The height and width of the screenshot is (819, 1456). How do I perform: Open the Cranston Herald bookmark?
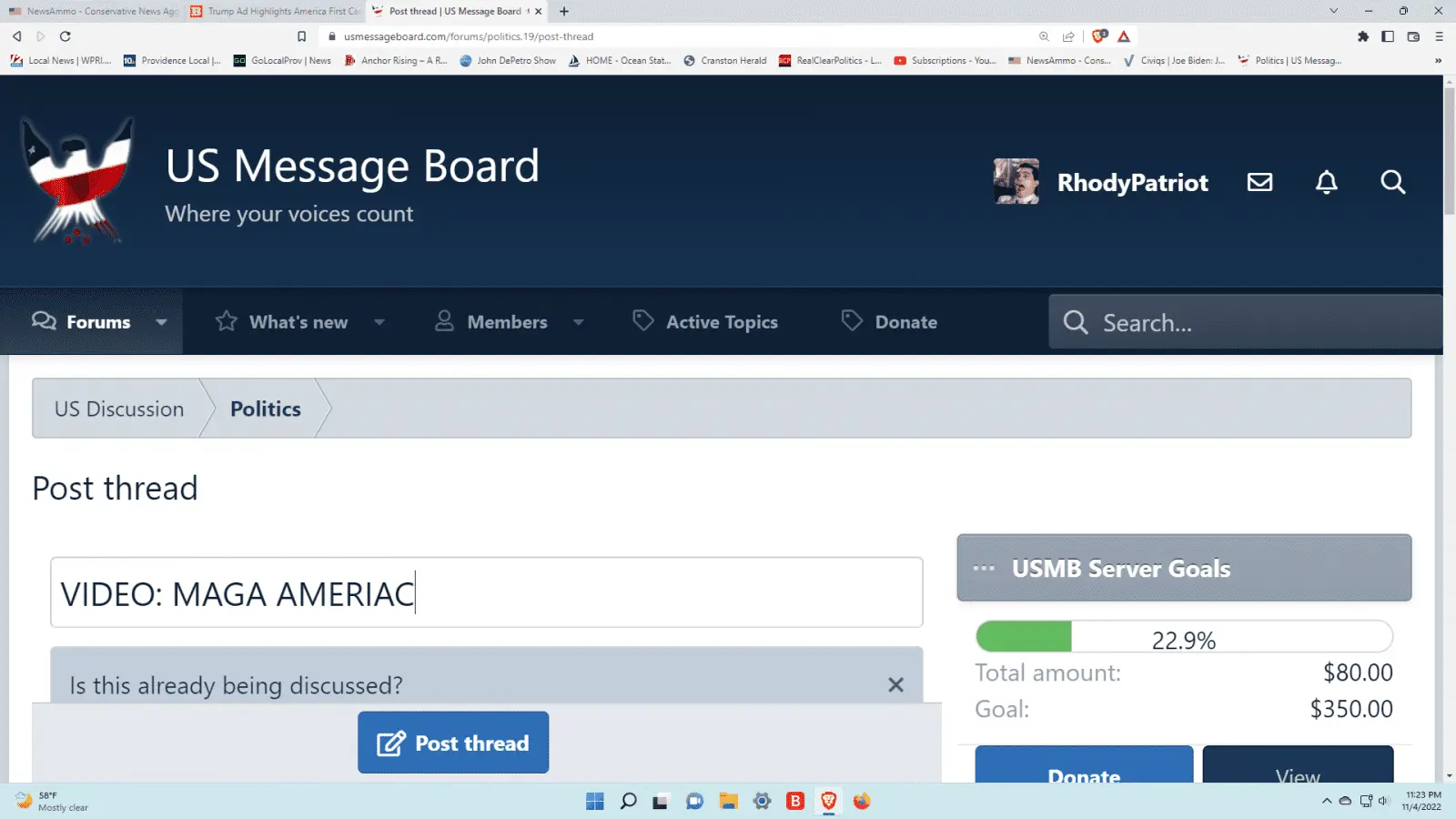725,61
